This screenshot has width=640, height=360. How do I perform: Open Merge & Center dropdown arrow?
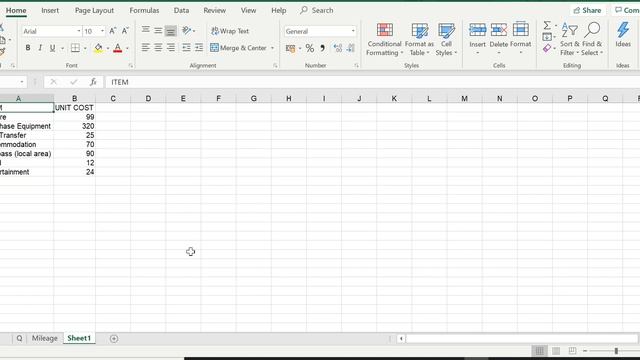pos(272,48)
